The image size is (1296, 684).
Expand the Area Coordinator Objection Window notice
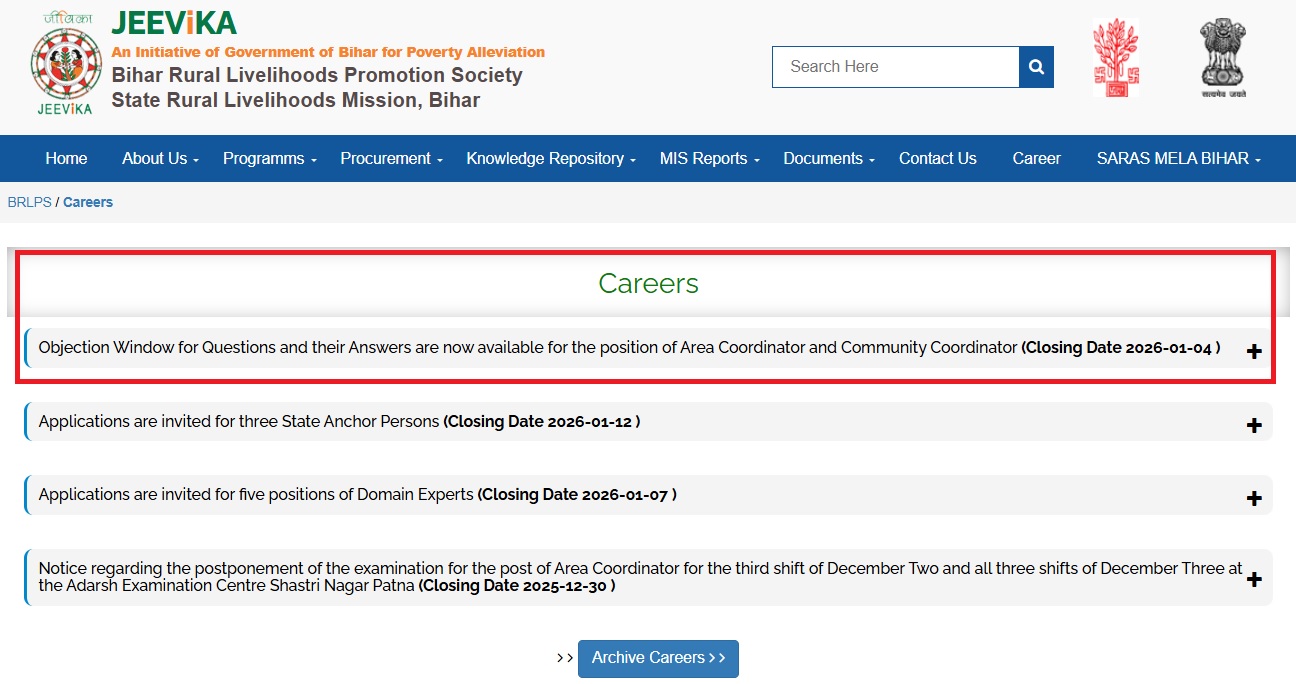(1253, 351)
